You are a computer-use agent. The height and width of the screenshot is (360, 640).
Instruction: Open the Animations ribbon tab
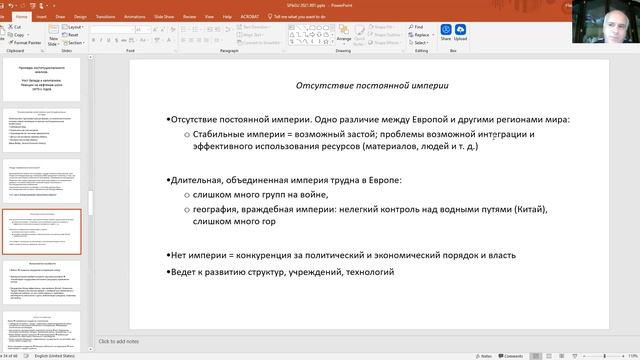[x=135, y=17]
